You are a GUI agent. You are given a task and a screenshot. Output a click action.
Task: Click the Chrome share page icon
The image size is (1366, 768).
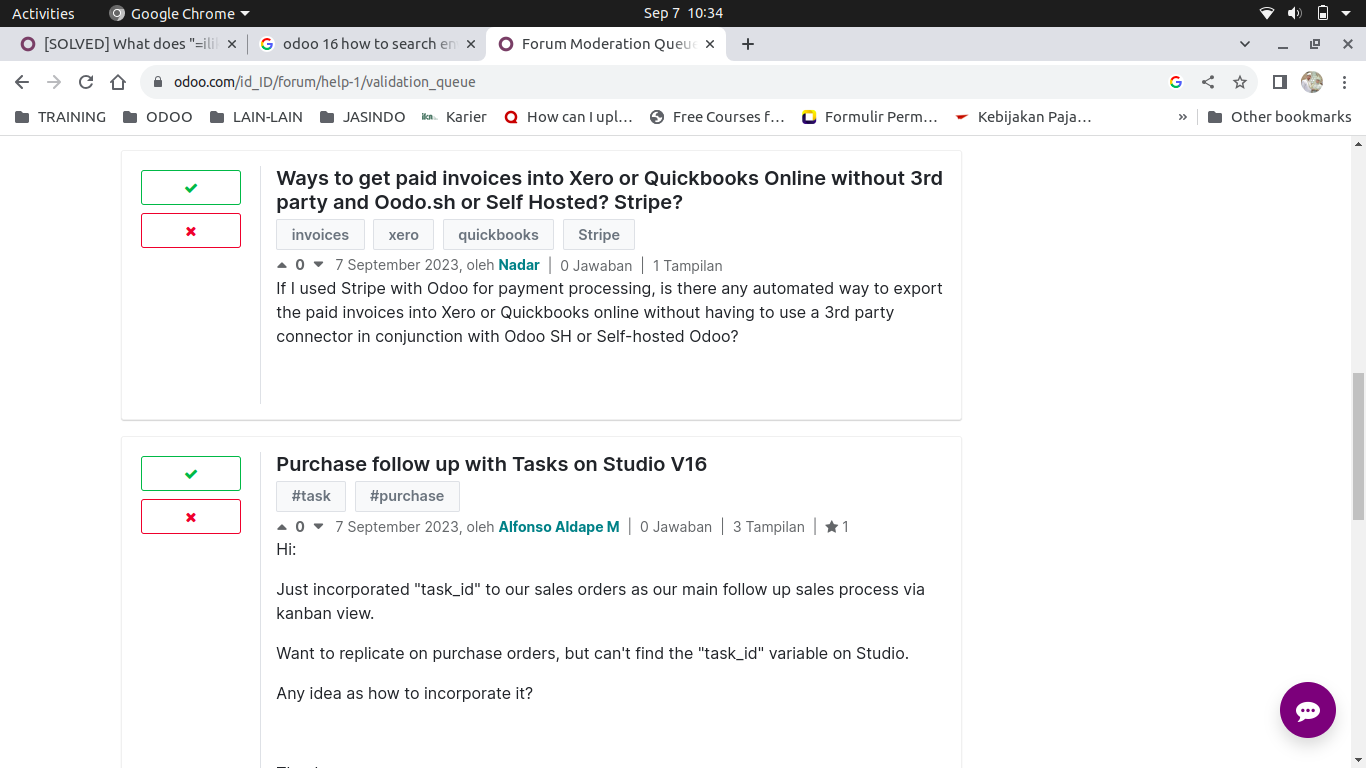pos(1208,82)
